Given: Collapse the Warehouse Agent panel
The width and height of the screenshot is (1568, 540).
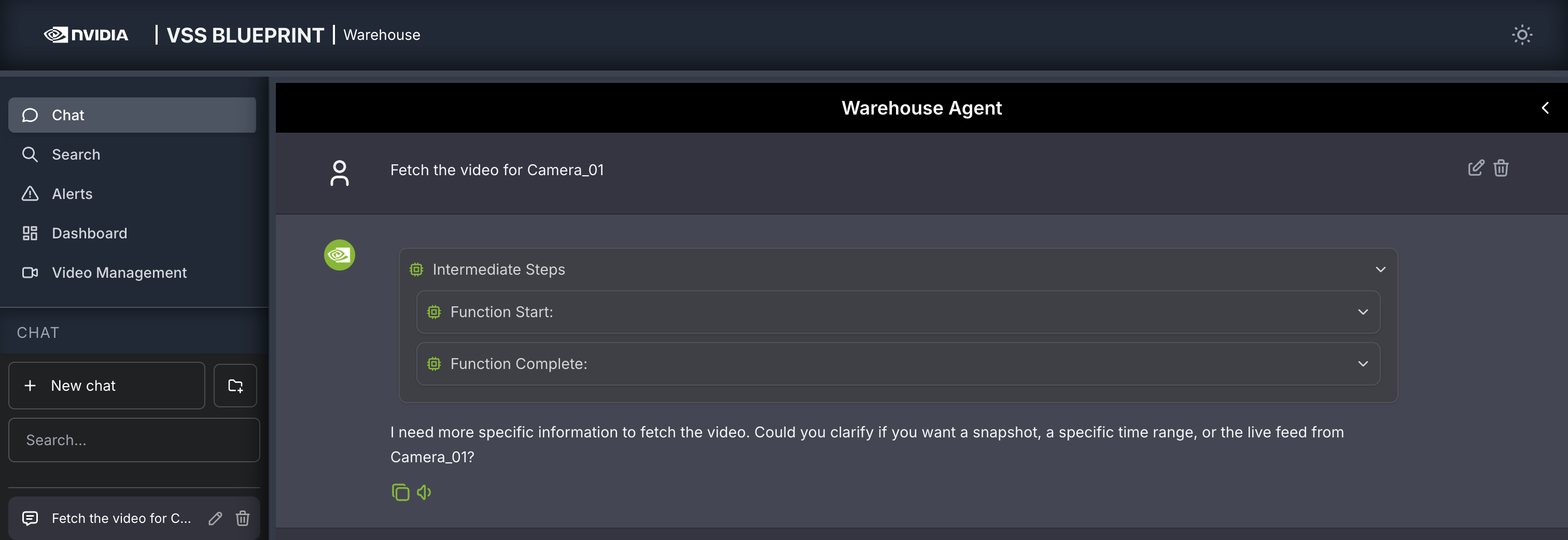Looking at the screenshot, I should point(1545,108).
